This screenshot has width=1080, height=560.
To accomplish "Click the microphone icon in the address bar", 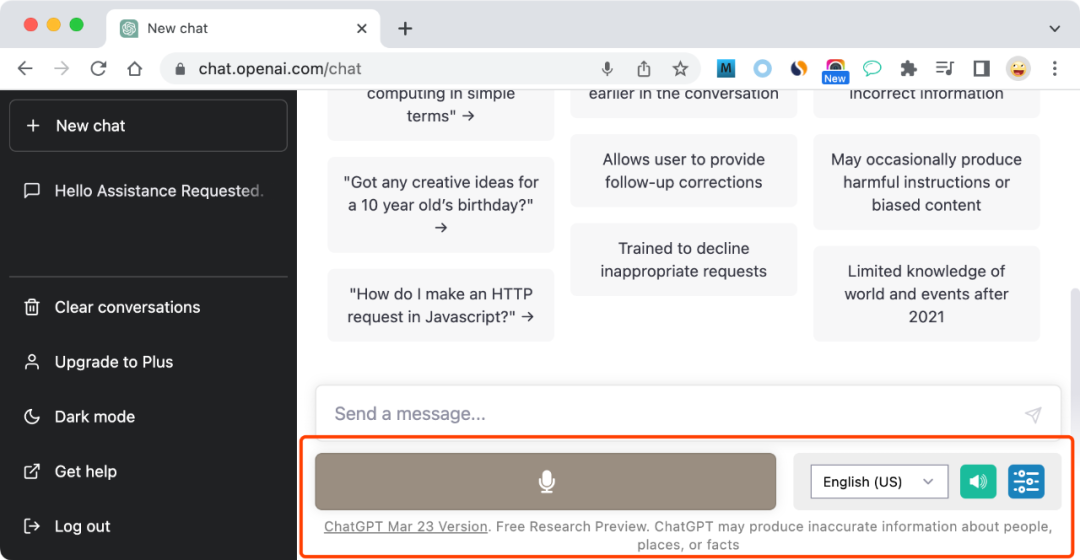I will coord(607,69).
